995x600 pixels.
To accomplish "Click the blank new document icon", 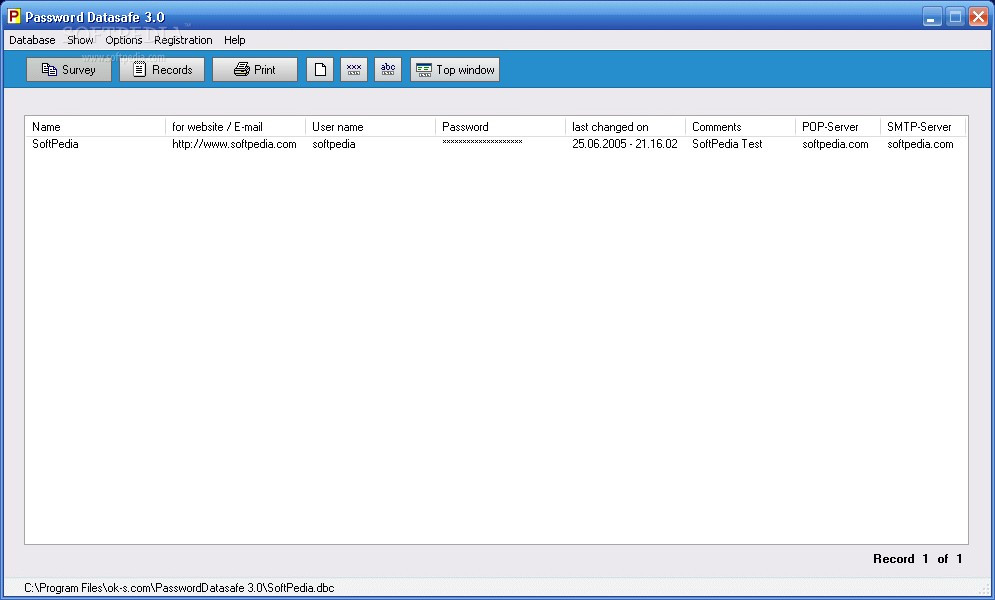I will click(320, 70).
